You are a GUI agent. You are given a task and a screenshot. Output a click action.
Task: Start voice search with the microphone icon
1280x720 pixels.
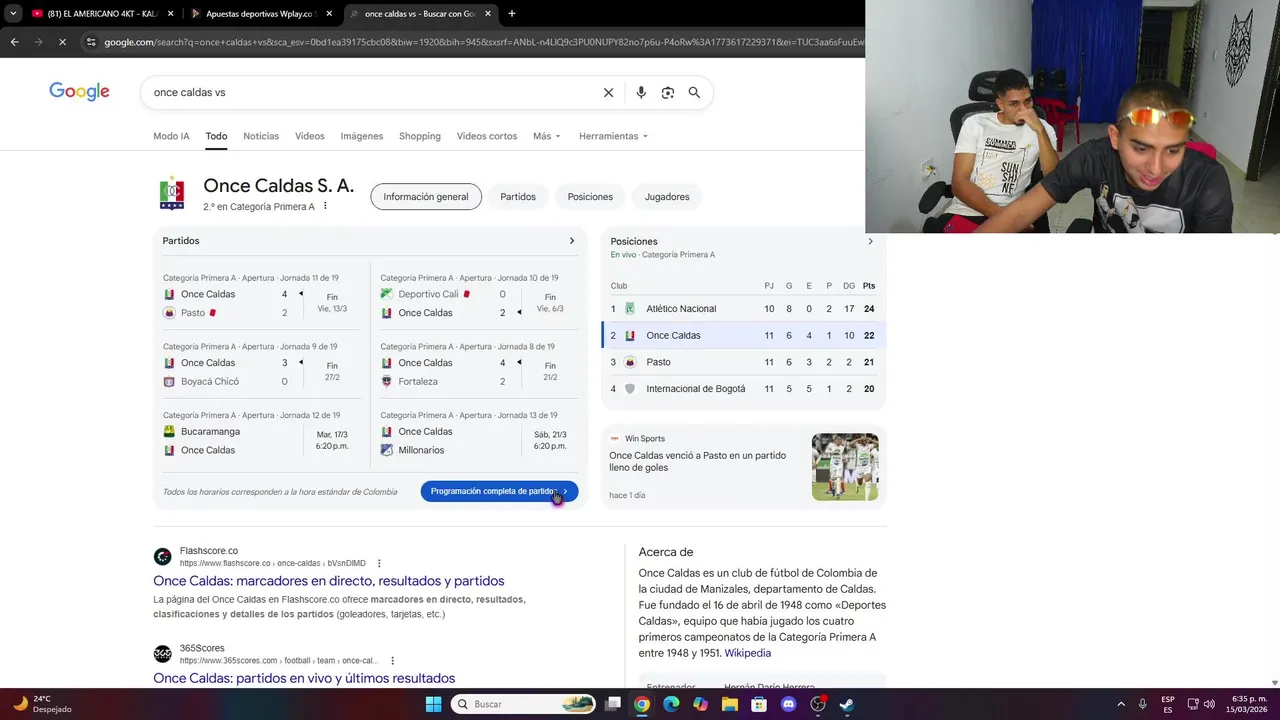click(641, 92)
